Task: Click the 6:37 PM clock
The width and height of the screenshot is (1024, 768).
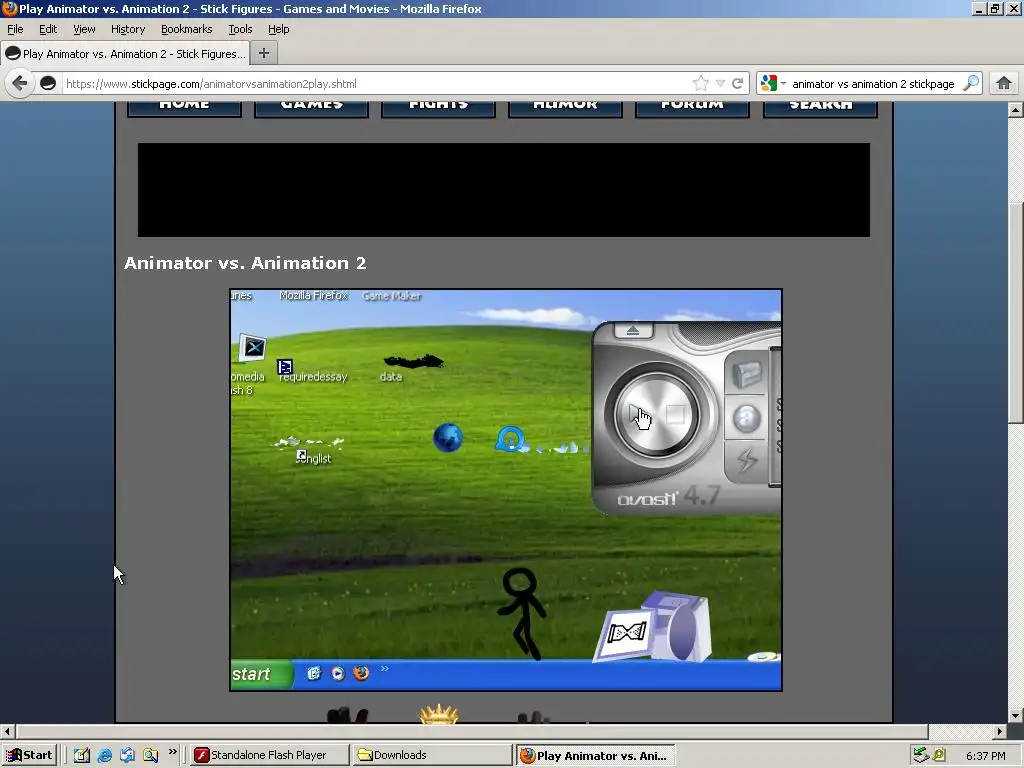Action: 985,756
